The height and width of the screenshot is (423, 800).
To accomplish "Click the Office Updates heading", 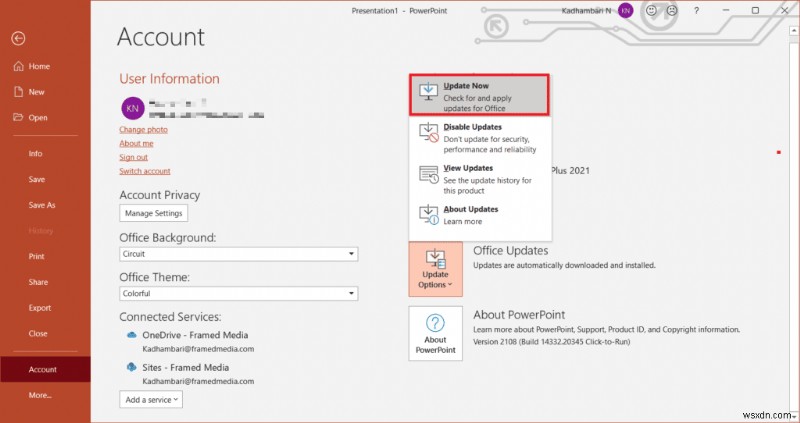I will (x=511, y=251).
